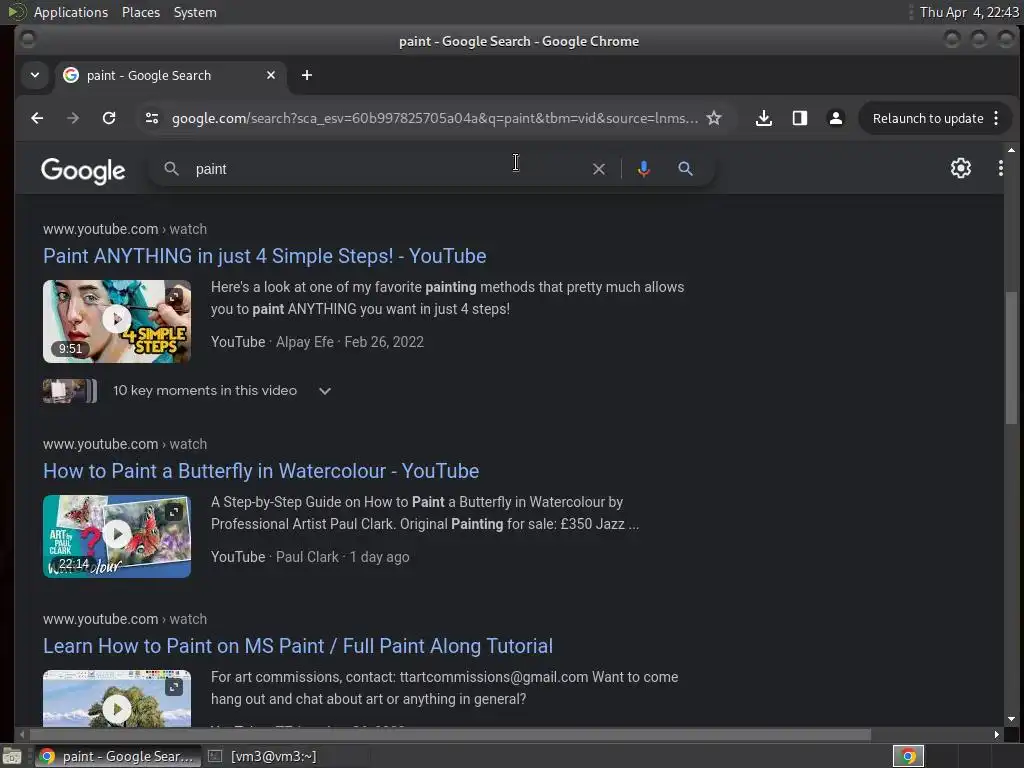
Task: Click the vertical scrollbar thumb
Action: point(1011,357)
